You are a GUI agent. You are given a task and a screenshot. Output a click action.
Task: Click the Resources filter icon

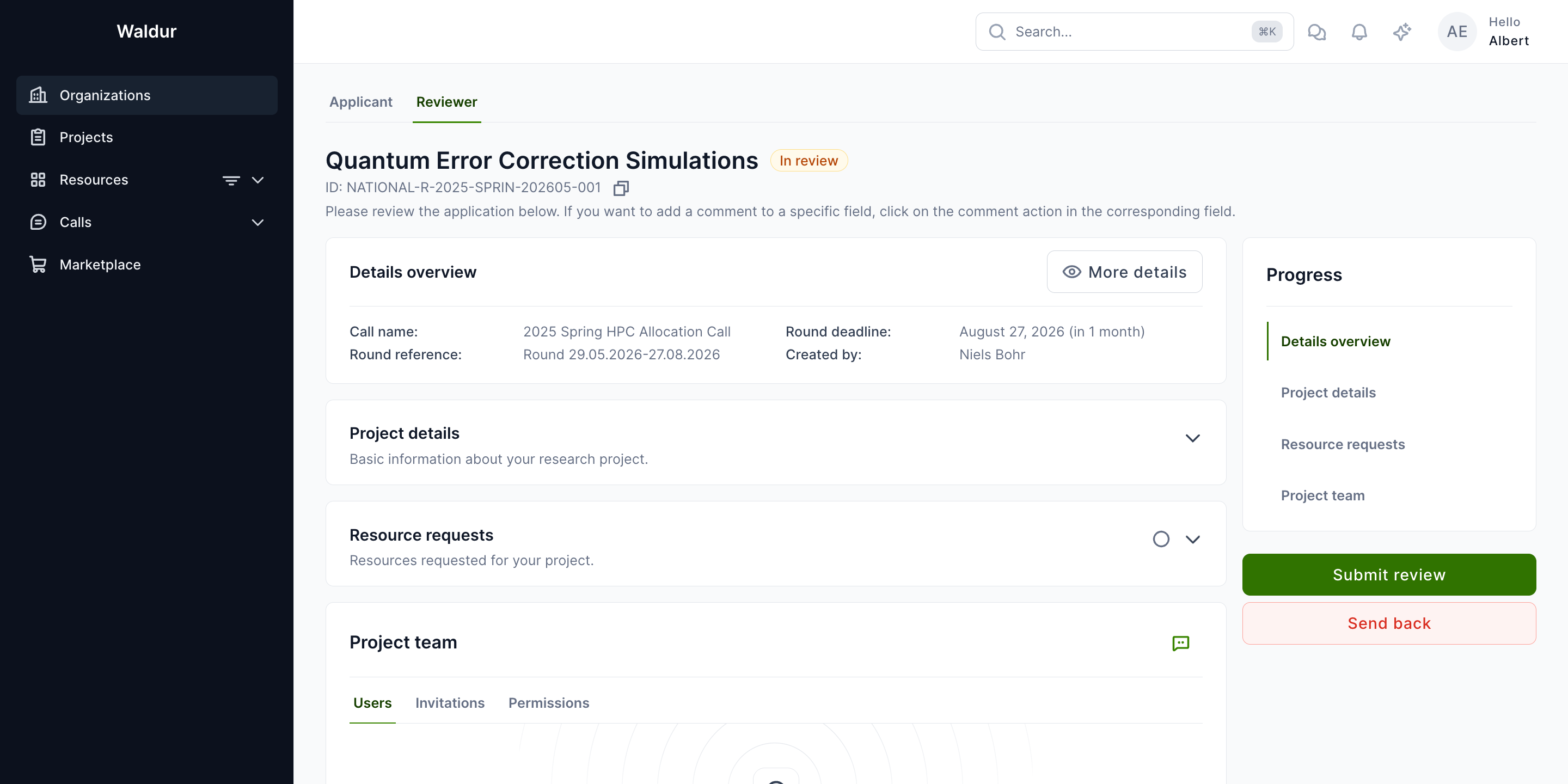[231, 180]
